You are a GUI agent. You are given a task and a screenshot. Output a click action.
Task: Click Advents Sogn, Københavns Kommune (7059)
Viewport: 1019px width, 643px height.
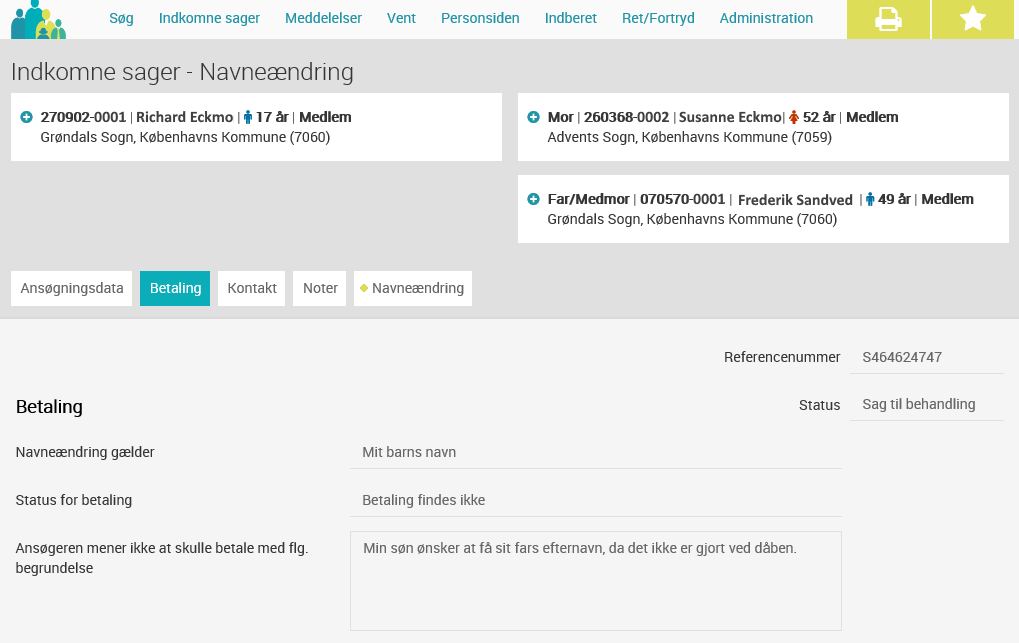[690, 137]
